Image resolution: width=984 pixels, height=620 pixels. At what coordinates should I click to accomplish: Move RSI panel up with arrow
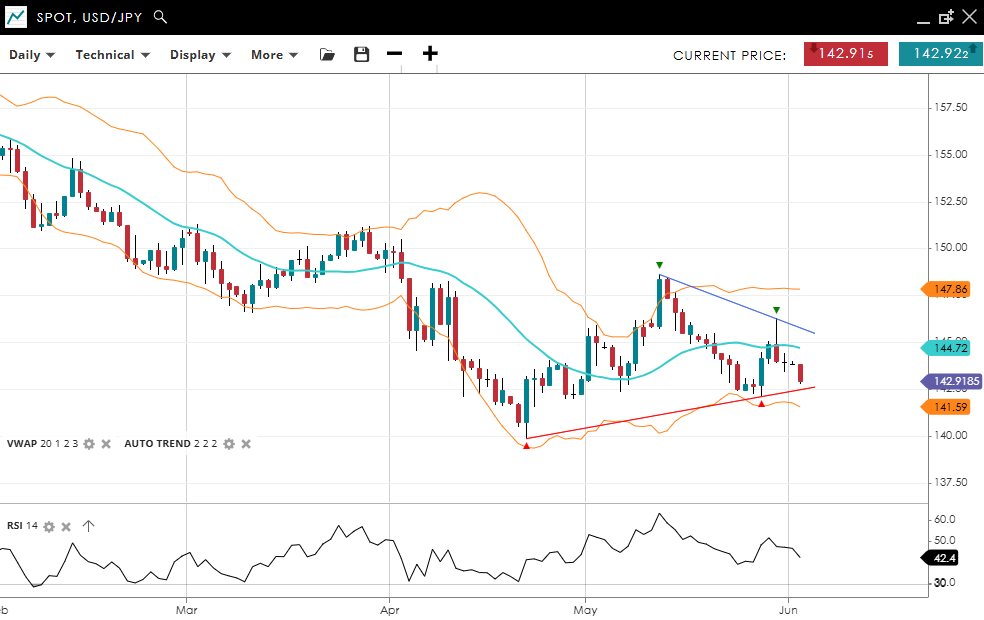[x=88, y=526]
